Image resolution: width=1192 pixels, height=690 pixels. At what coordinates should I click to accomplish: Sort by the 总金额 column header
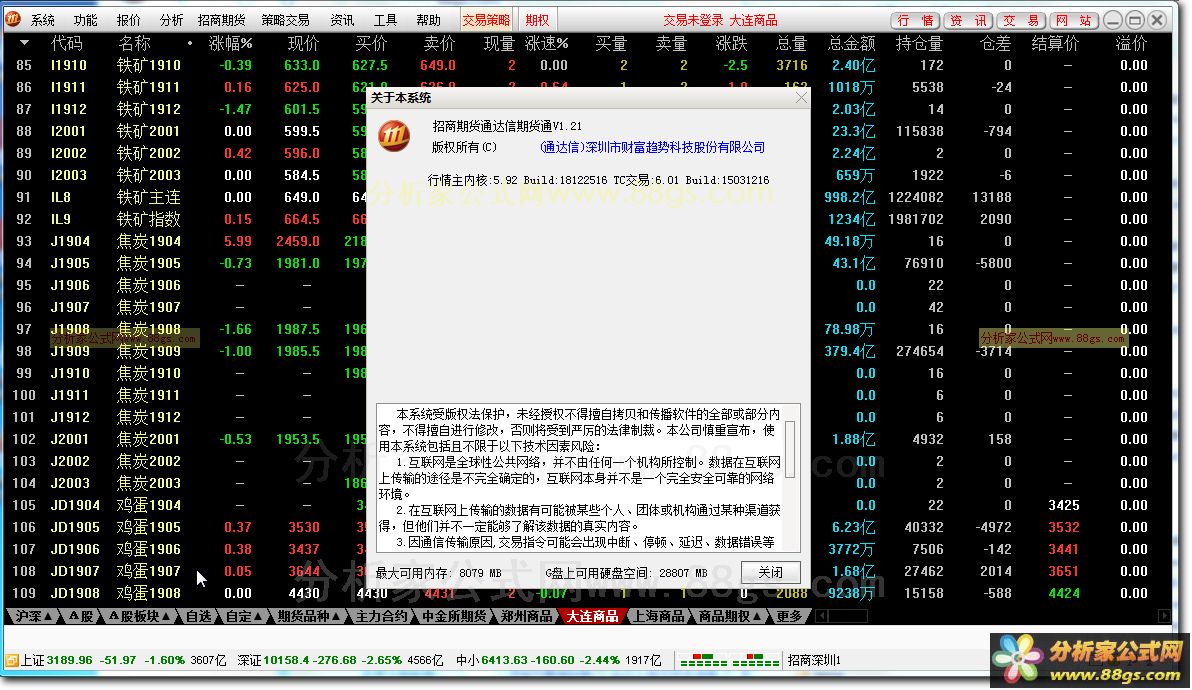[x=851, y=43]
